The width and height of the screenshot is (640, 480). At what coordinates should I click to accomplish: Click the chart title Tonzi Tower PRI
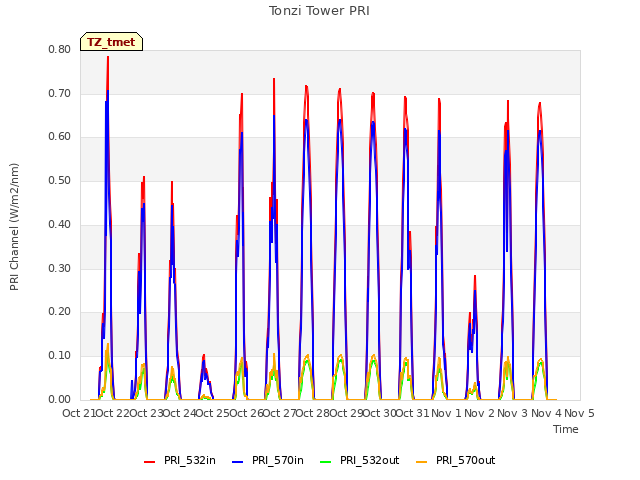[319, 11]
